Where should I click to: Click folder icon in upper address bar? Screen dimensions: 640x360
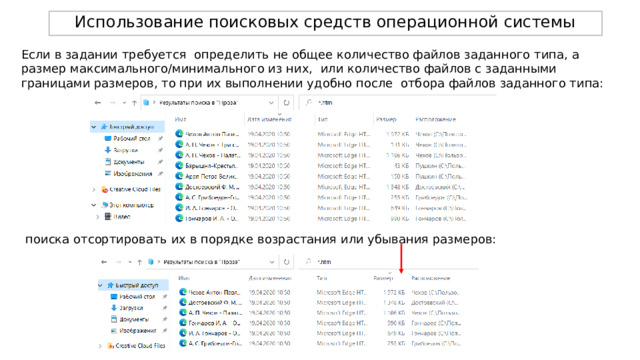[146, 103]
